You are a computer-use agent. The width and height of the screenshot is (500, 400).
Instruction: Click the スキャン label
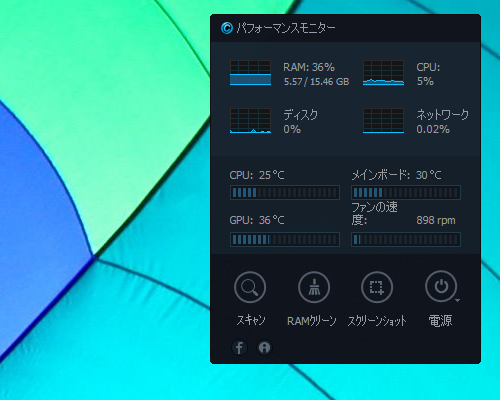(250, 320)
